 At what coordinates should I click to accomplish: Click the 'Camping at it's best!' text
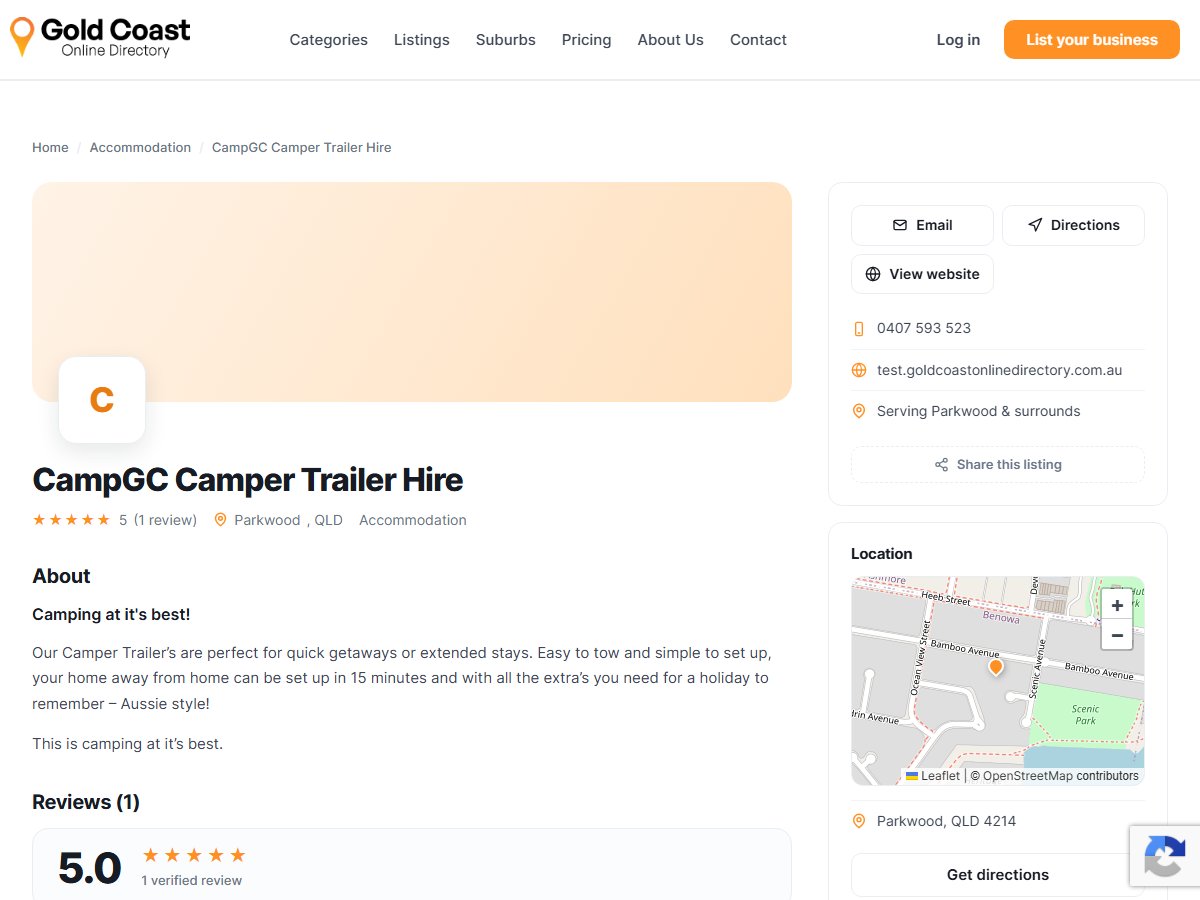[111, 614]
